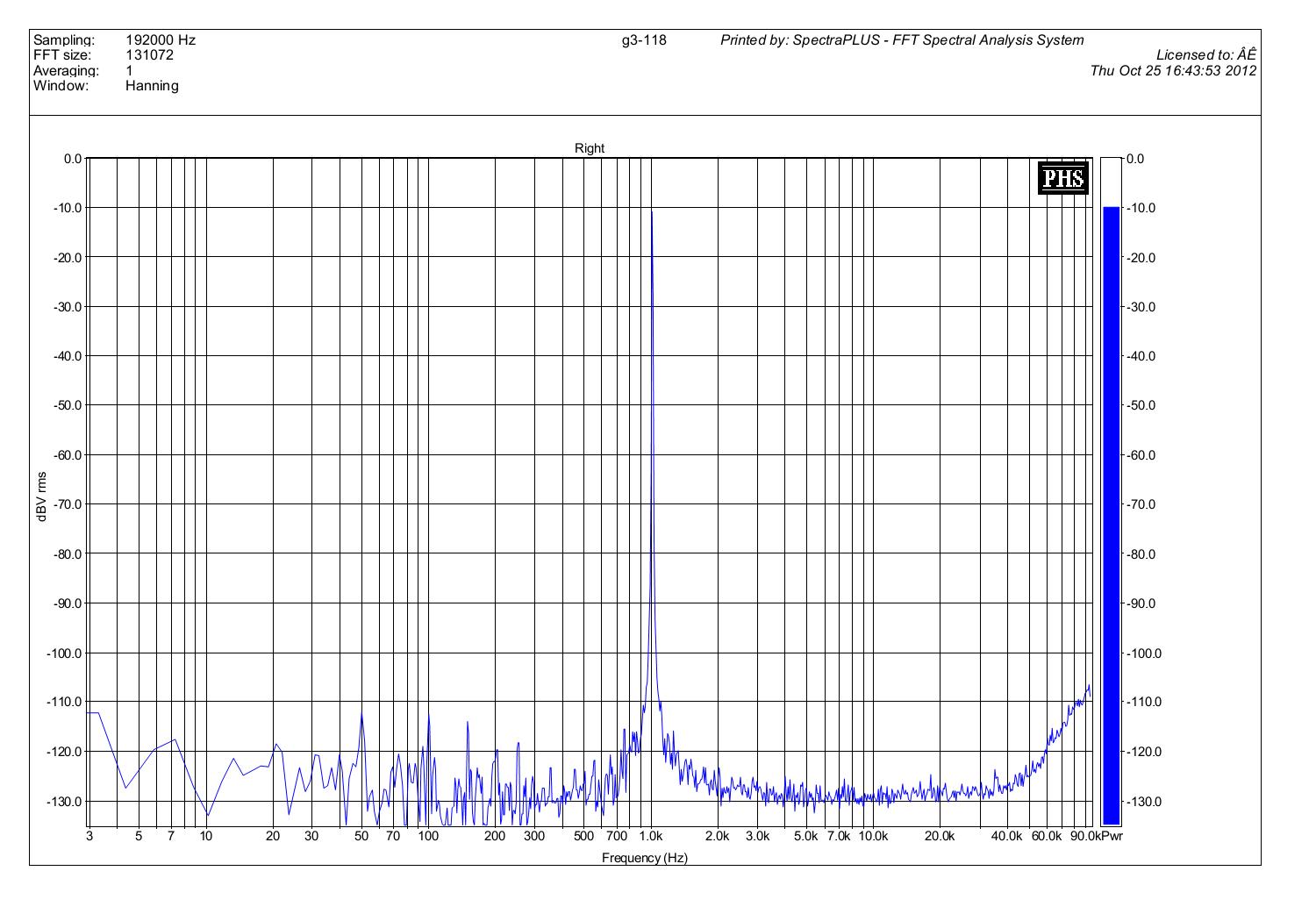This screenshot has width=1316, height=921.
Task: Click the "Window:" label
Action: (61, 86)
